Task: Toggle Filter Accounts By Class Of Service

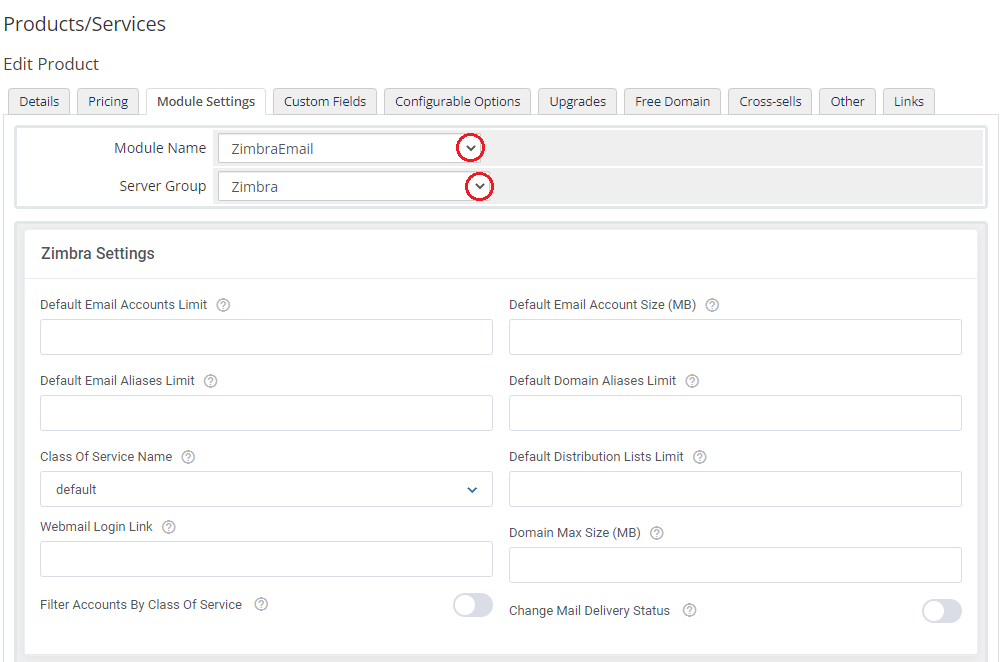Action: coord(473,605)
